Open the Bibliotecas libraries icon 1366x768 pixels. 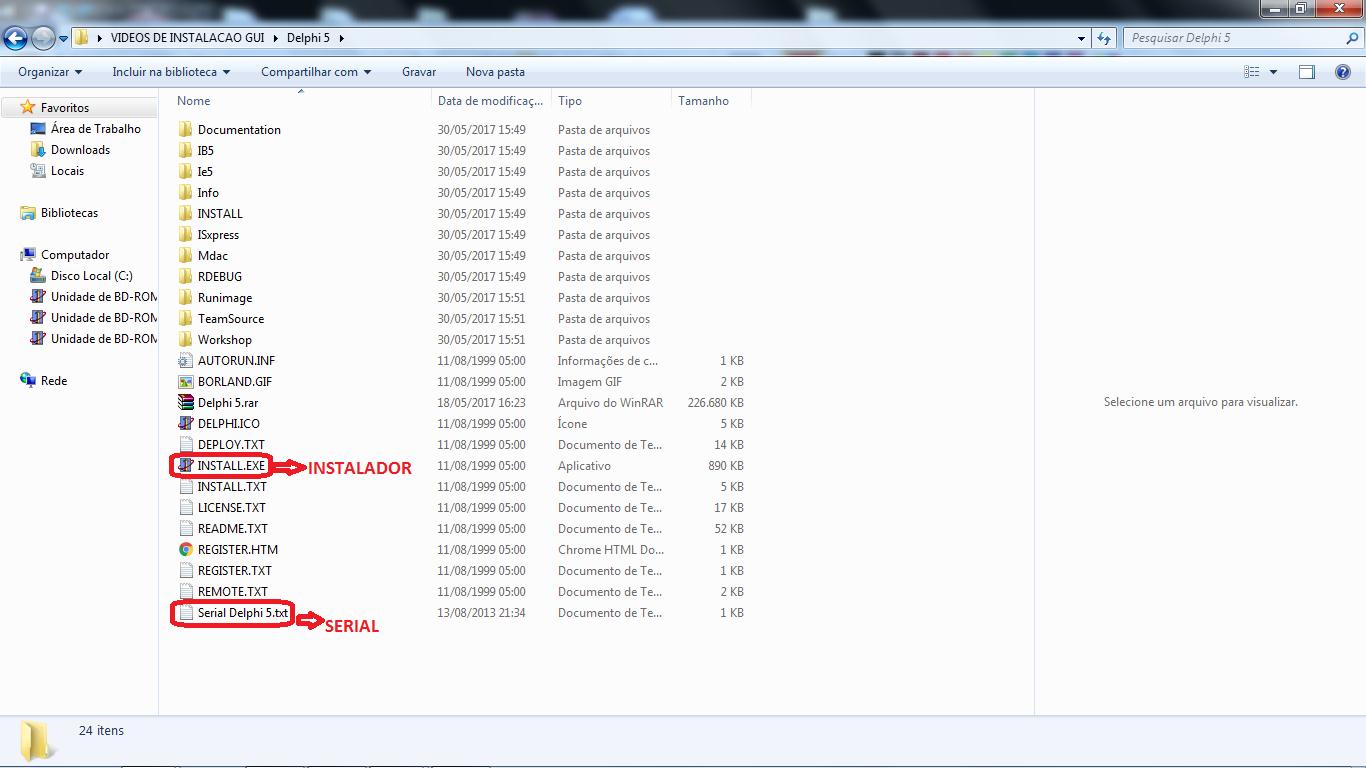[28, 212]
